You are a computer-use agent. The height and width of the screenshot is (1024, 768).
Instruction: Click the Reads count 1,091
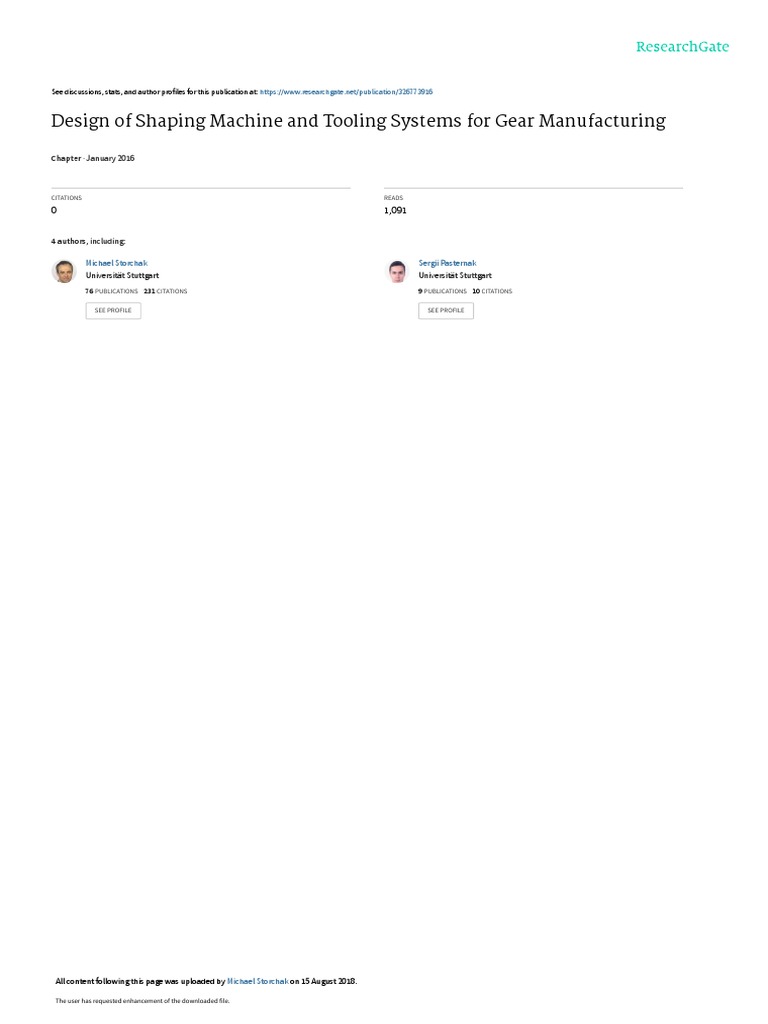[x=395, y=210]
